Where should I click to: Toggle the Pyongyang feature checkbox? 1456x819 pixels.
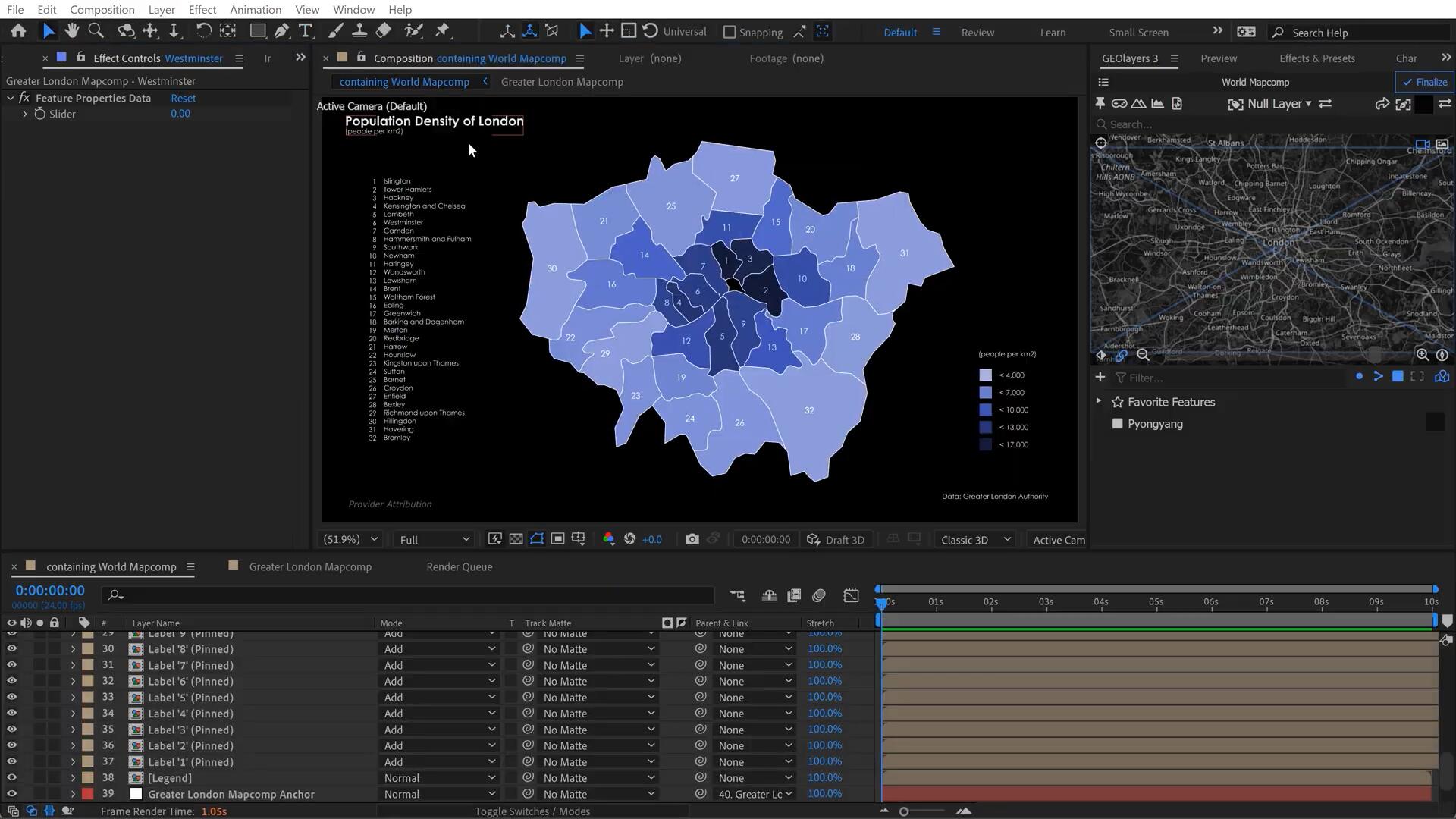click(1117, 424)
